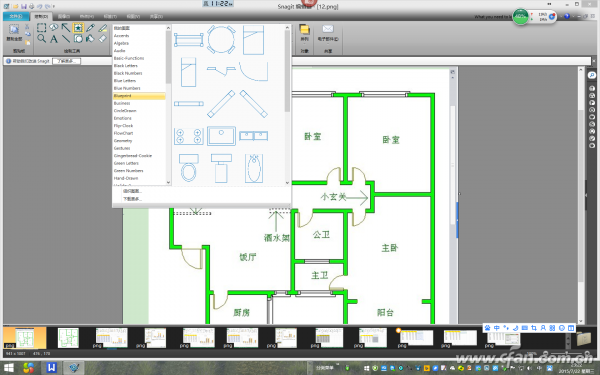Pick the first toilet stamp with oval seat
600x375 pixels.
click(189, 168)
